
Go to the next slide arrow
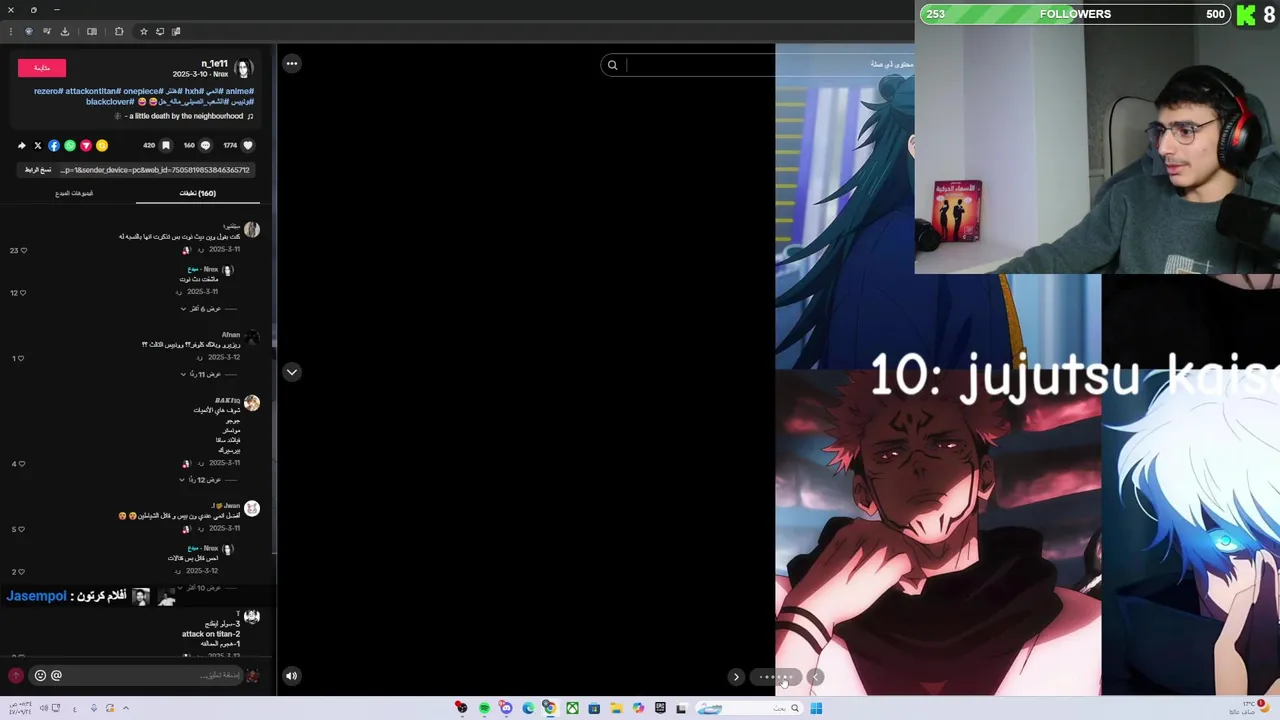pyautogui.click(x=736, y=677)
